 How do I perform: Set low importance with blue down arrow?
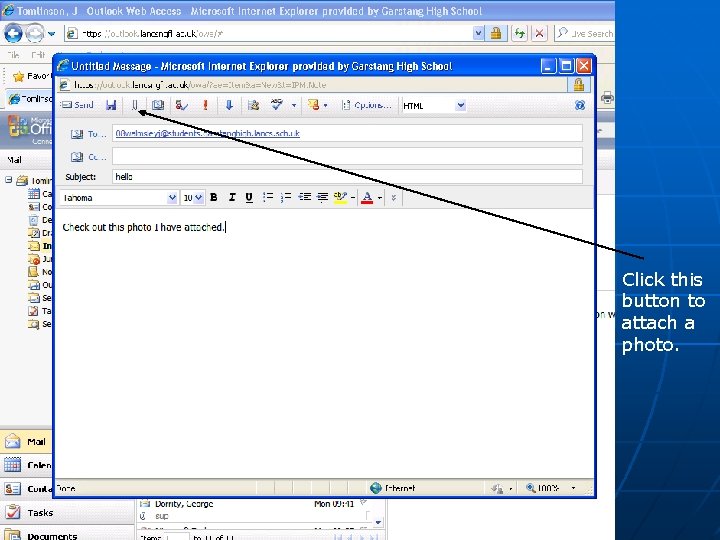229,105
